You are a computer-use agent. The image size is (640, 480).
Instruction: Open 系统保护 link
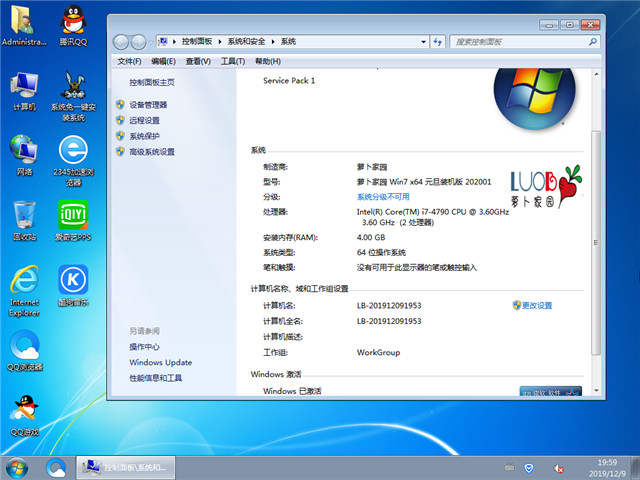pos(144,136)
